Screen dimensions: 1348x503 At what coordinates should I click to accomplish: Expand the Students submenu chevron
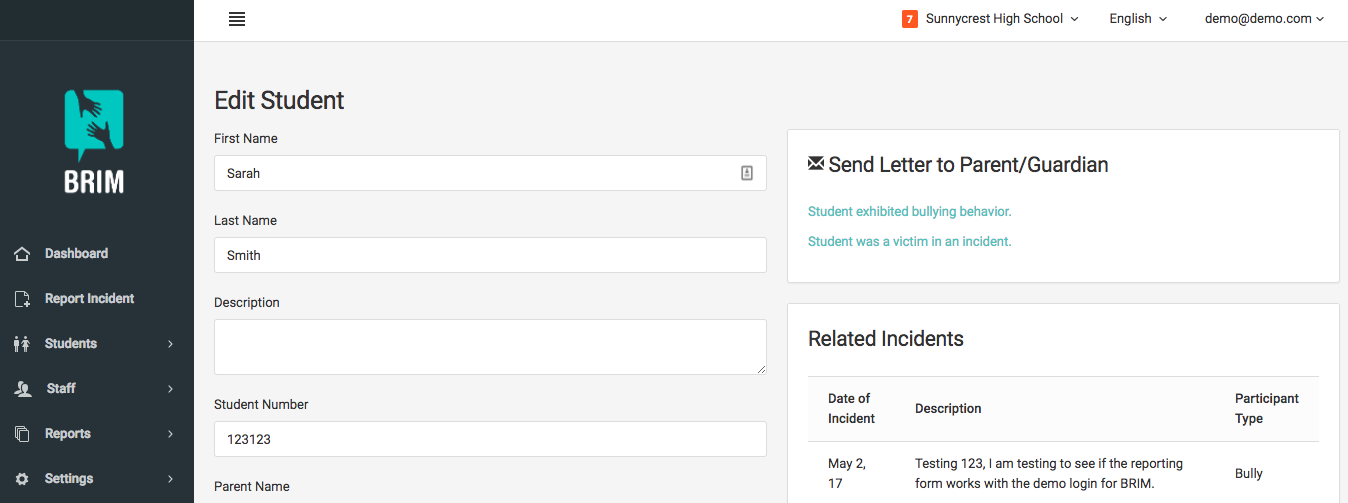coord(170,344)
